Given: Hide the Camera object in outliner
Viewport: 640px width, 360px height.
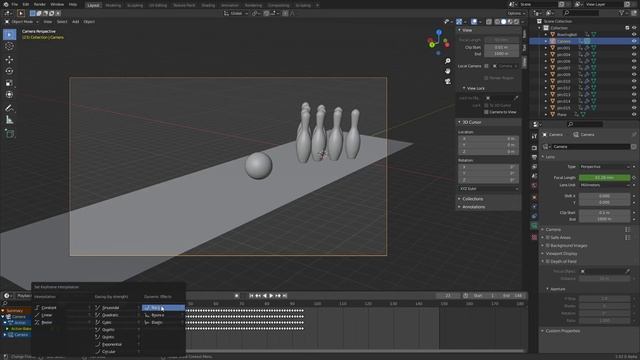Looking at the screenshot, I should tap(634, 41).
